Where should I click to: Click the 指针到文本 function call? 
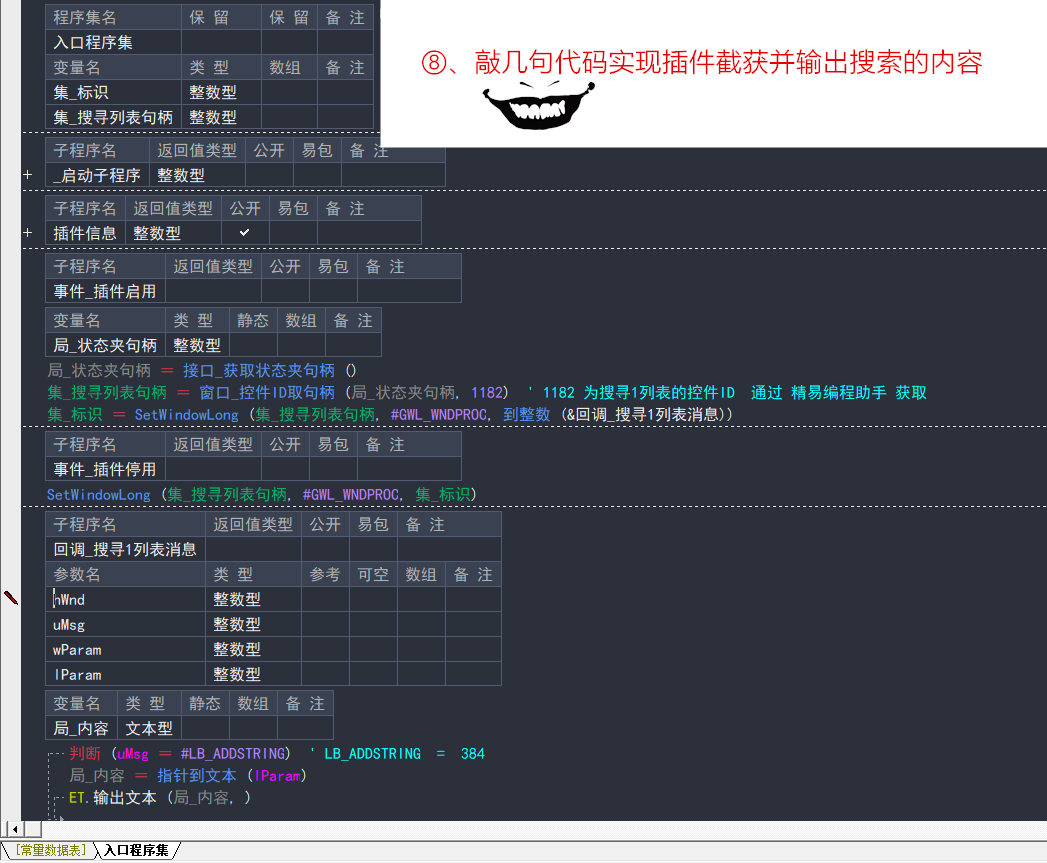[x=197, y=775]
